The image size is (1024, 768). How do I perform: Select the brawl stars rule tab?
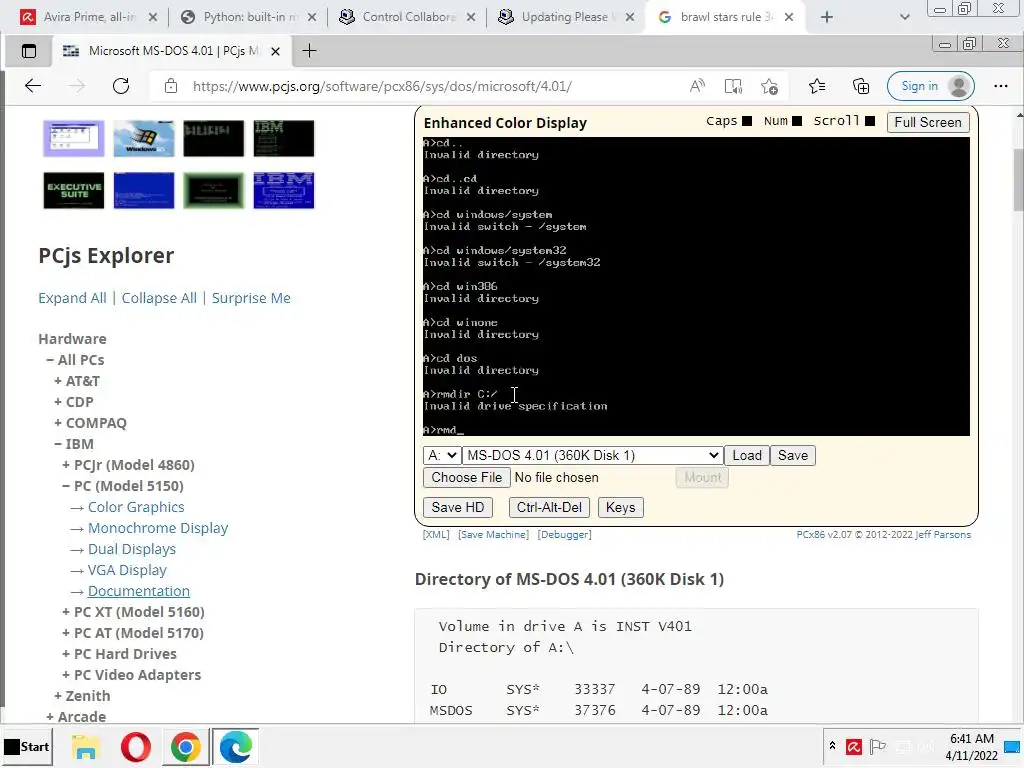click(x=725, y=17)
